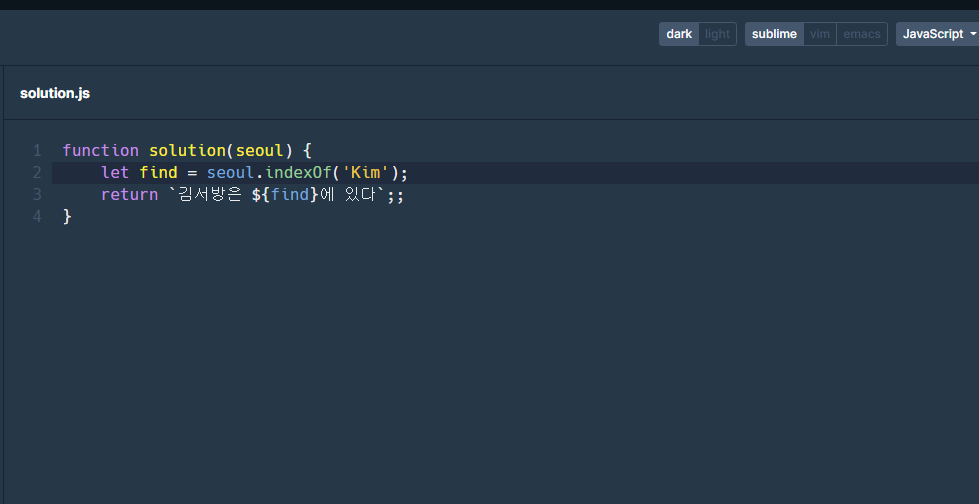Screen dimensions: 979x504
Task: Select emacs keybinding mode
Action: tap(862, 34)
